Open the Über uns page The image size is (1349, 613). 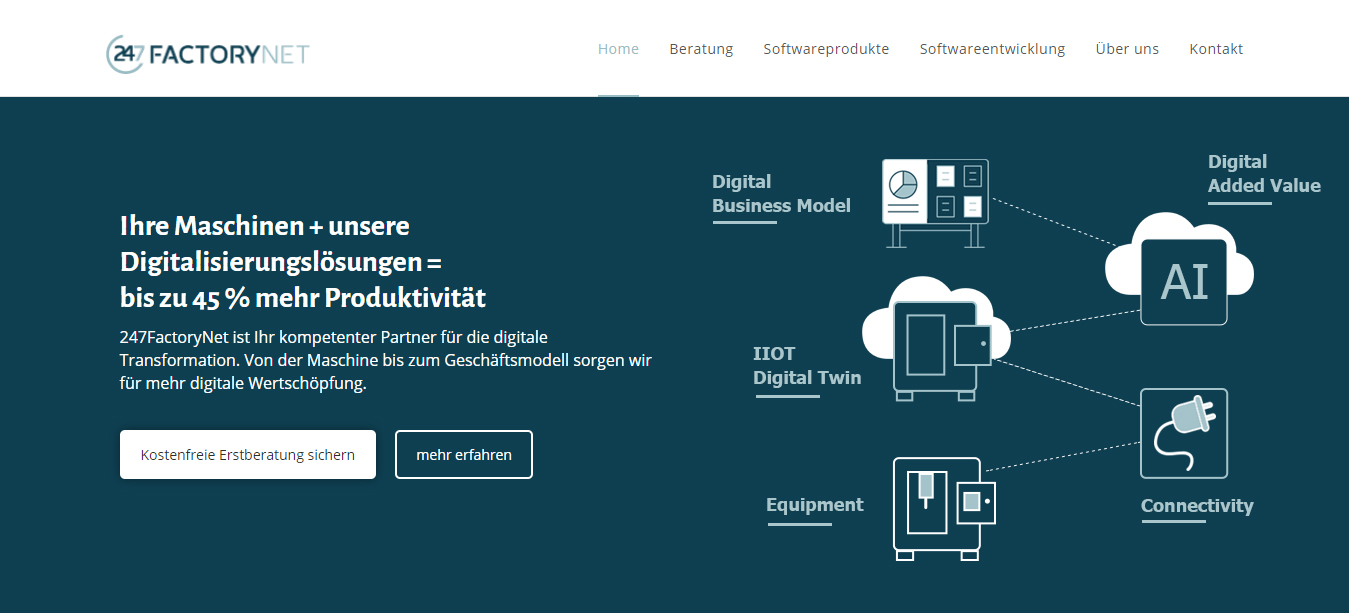tap(1127, 49)
